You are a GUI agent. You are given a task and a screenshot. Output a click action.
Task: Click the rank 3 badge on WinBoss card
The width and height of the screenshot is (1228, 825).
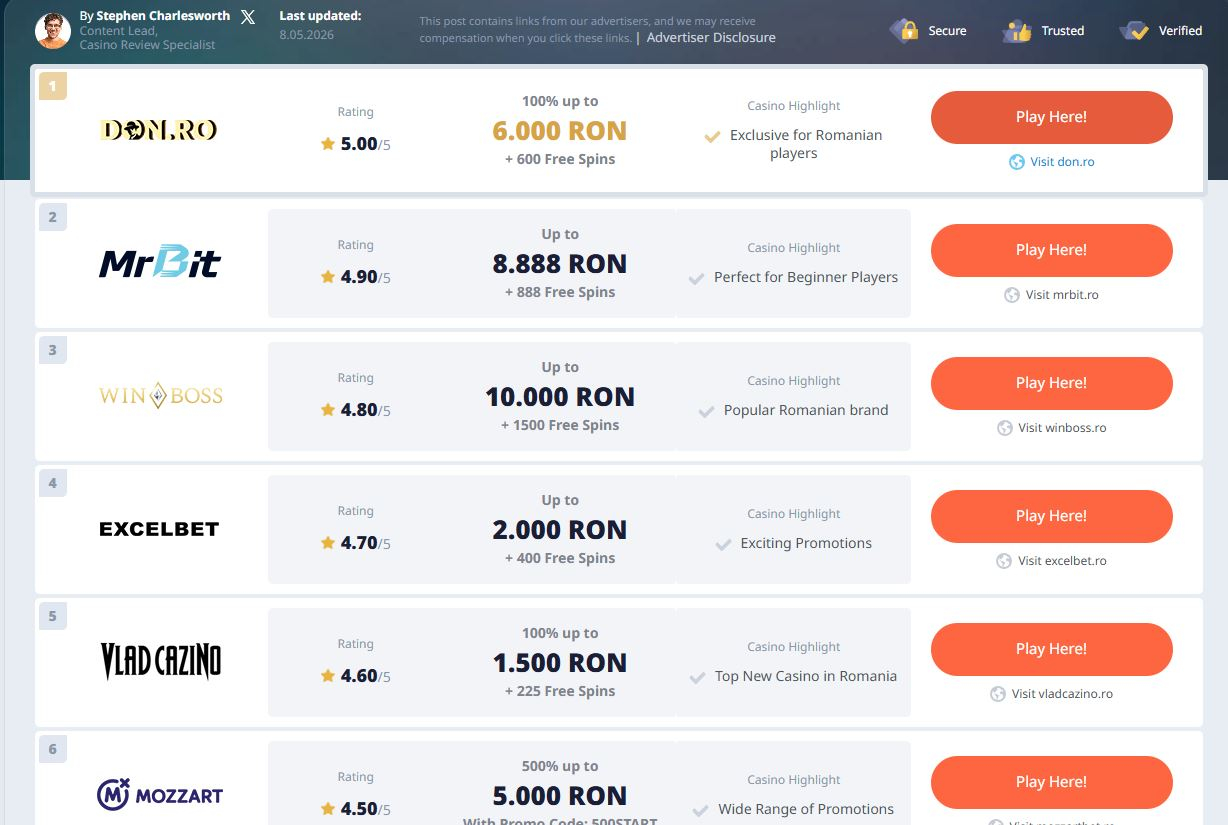(53, 350)
